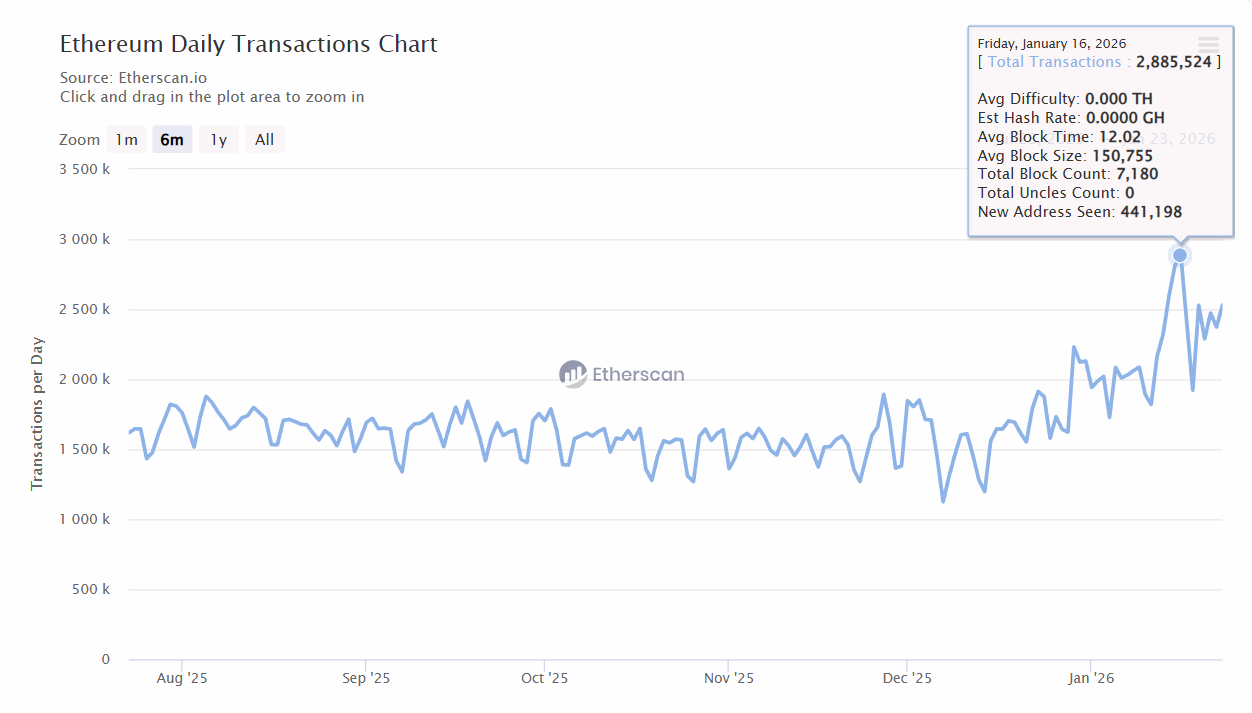
Task: Click the Sep '25 x-axis label
Action: pos(366,678)
